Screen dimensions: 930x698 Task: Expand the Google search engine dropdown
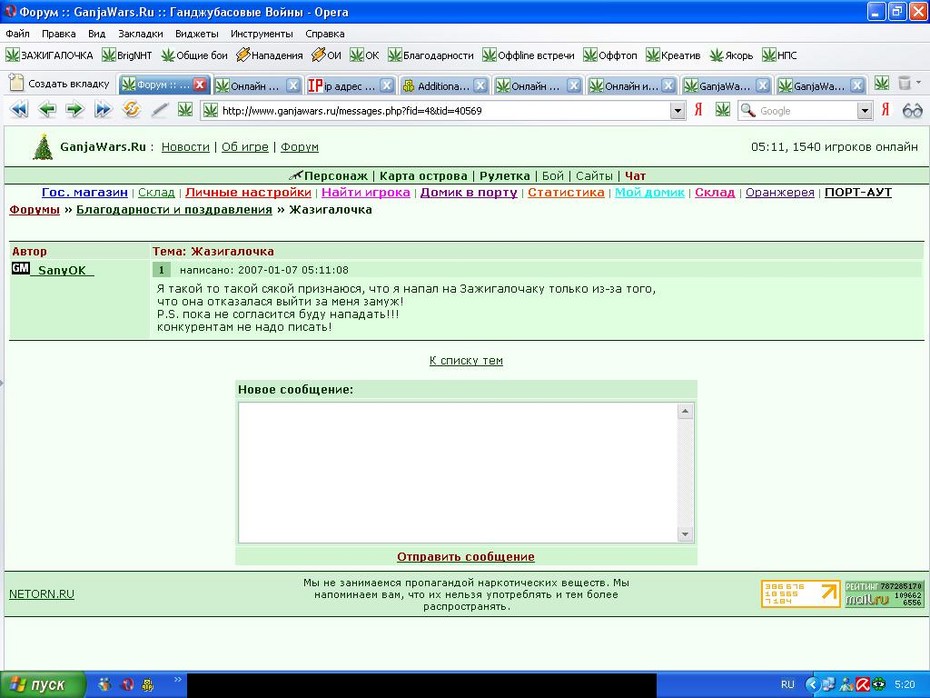pos(865,111)
